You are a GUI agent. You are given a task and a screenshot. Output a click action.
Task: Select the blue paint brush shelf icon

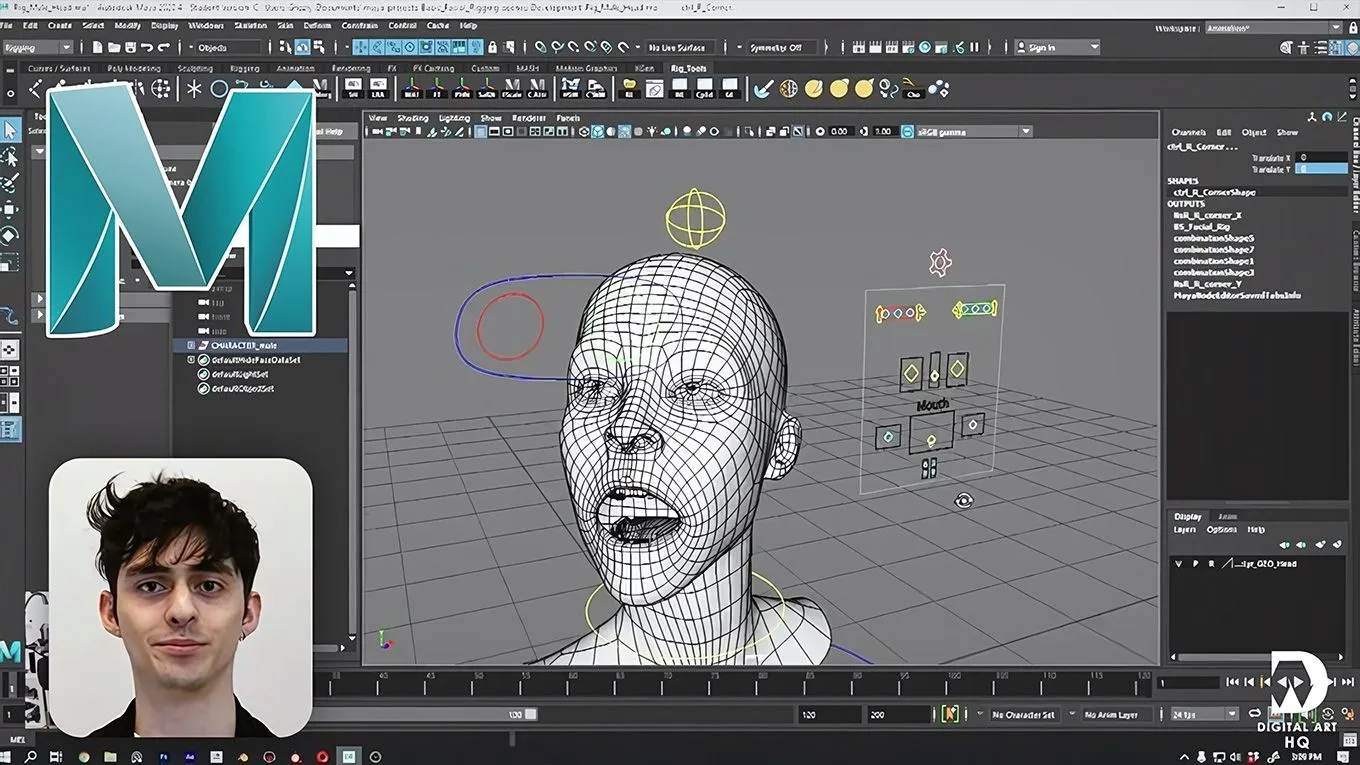coord(762,89)
